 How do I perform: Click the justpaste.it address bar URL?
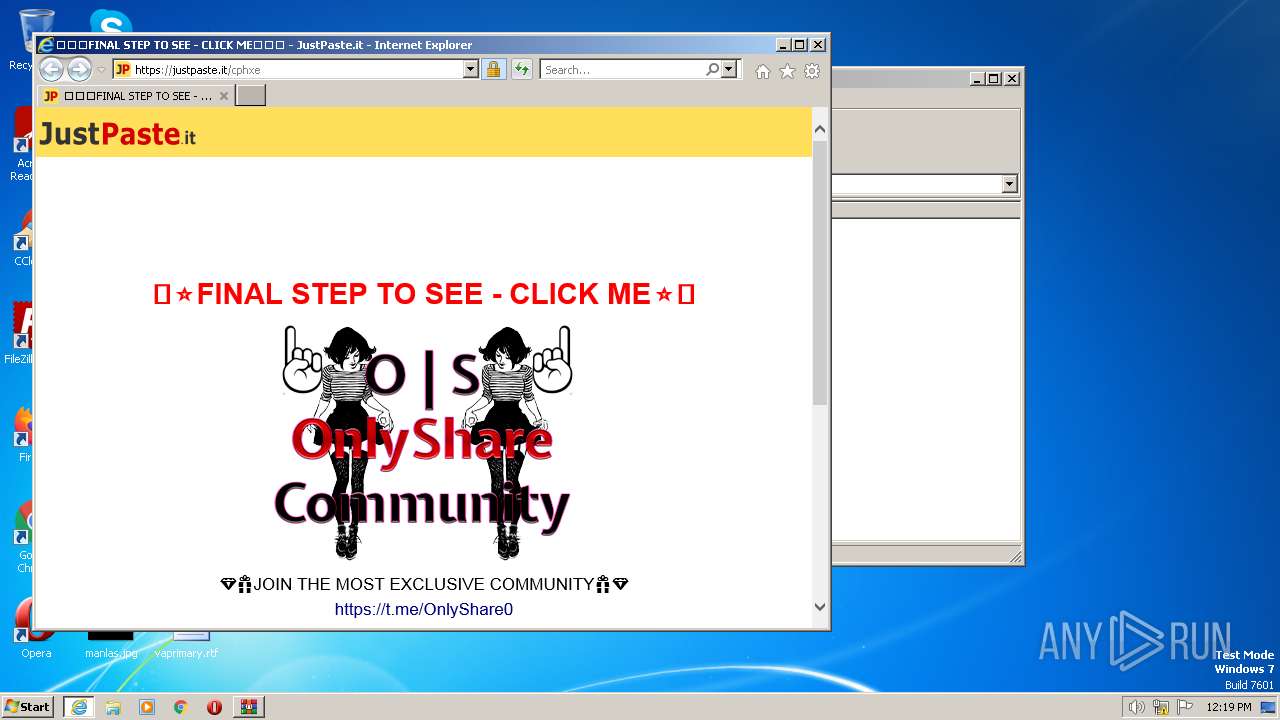tap(197, 70)
